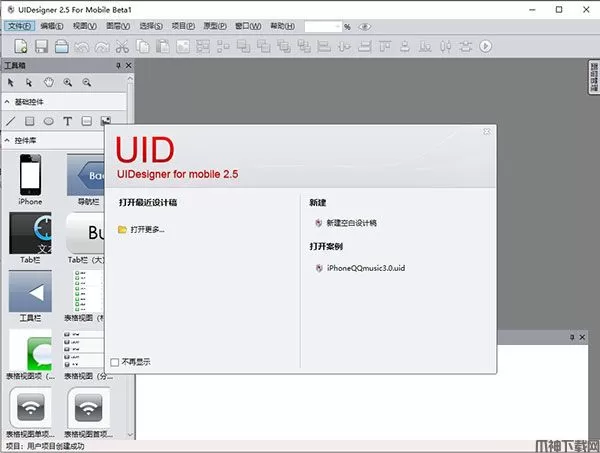Tick the 不再显示 checkbox

(x=114, y=362)
